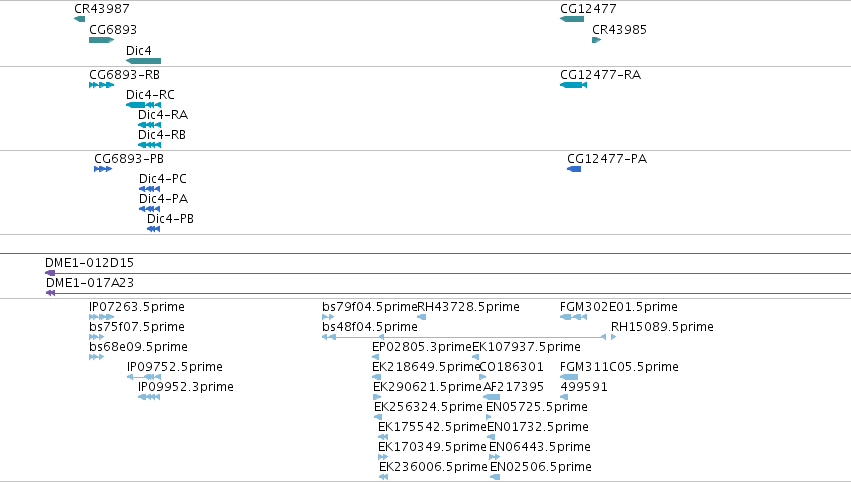Open the DME1-017A23 clone label
Viewport: 851px width, 482px height.
(90, 283)
